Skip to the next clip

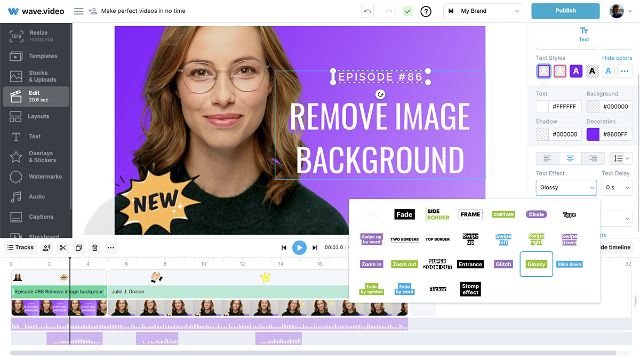(x=315, y=247)
